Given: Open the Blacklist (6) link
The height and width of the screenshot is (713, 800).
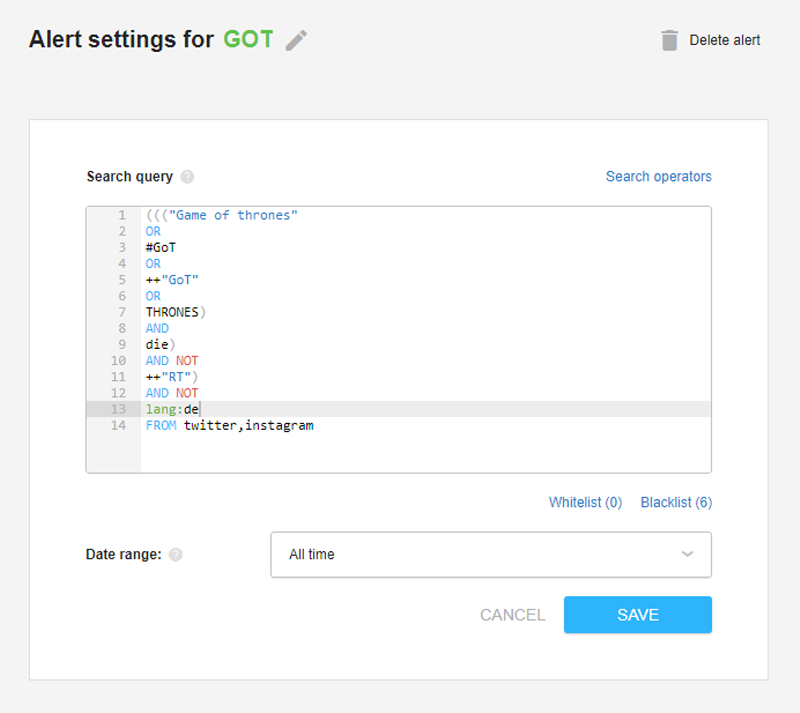Looking at the screenshot, I should (676, 503).
